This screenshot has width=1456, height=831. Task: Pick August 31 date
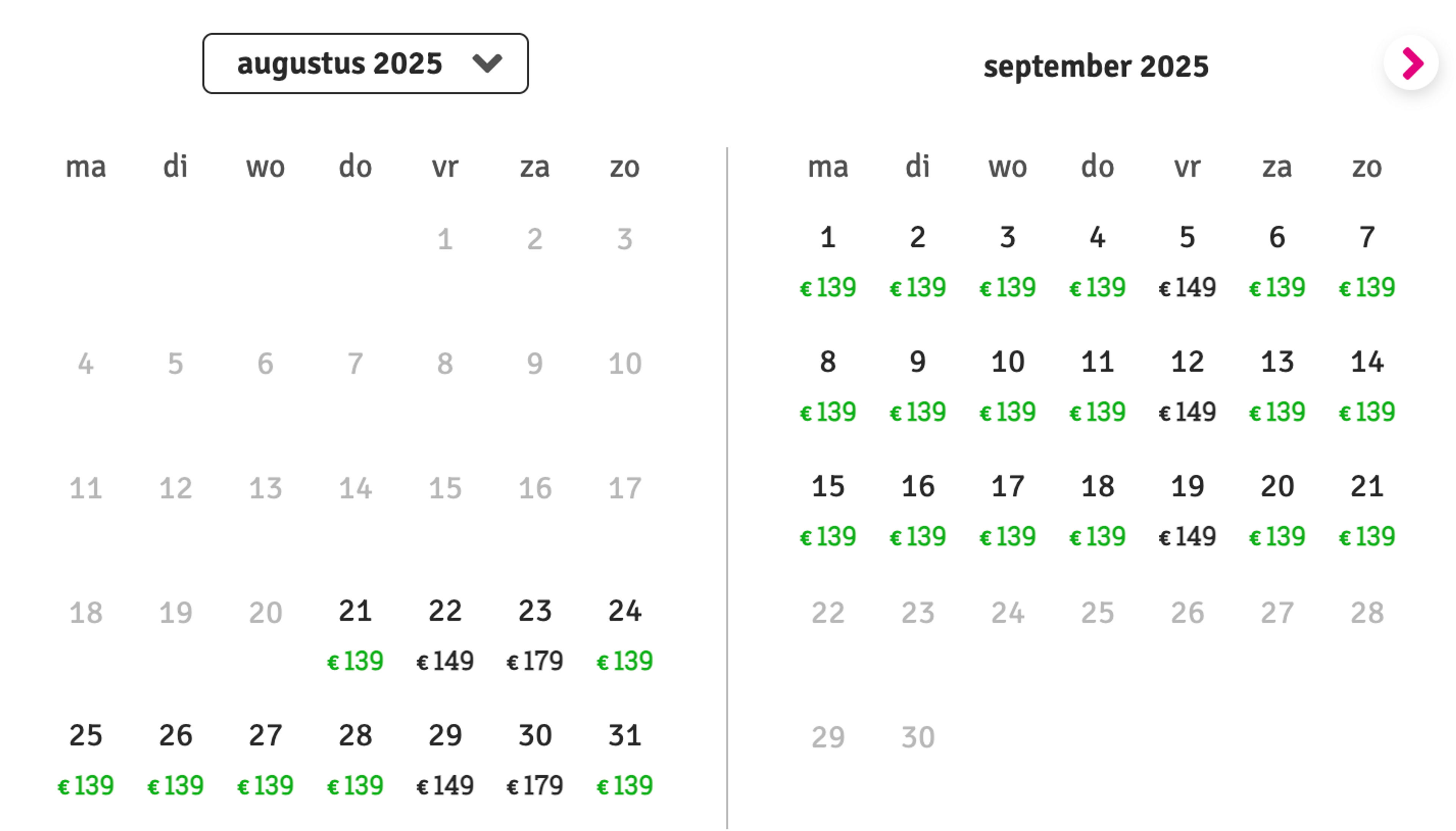[624, 759]
